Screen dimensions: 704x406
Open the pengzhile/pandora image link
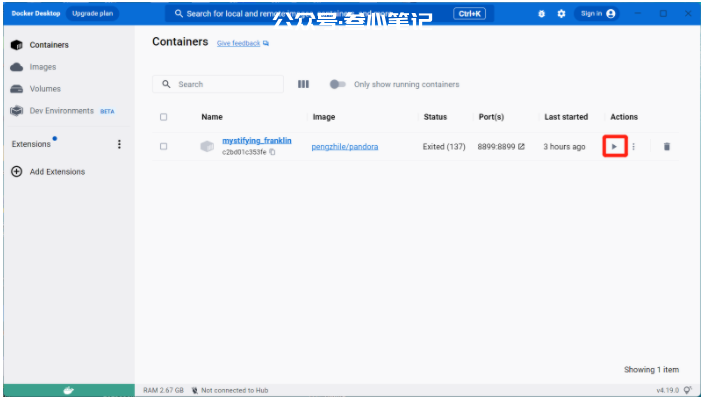pos(345,147)
